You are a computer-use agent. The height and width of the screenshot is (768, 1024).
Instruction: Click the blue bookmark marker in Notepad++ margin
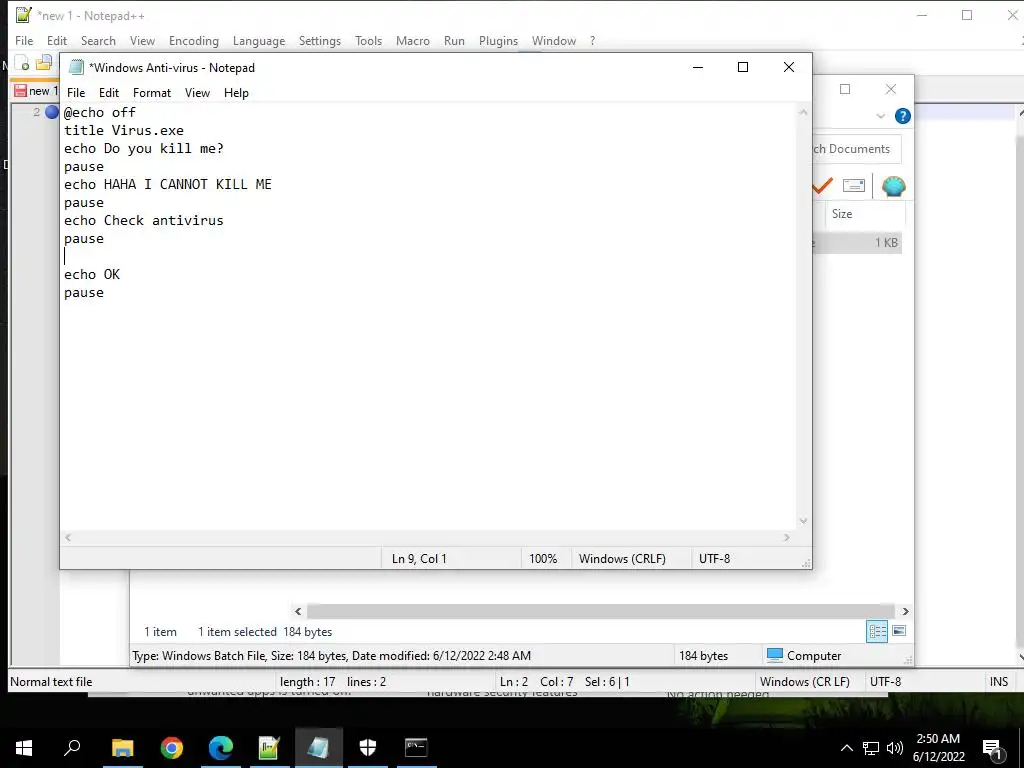point(52,112)
